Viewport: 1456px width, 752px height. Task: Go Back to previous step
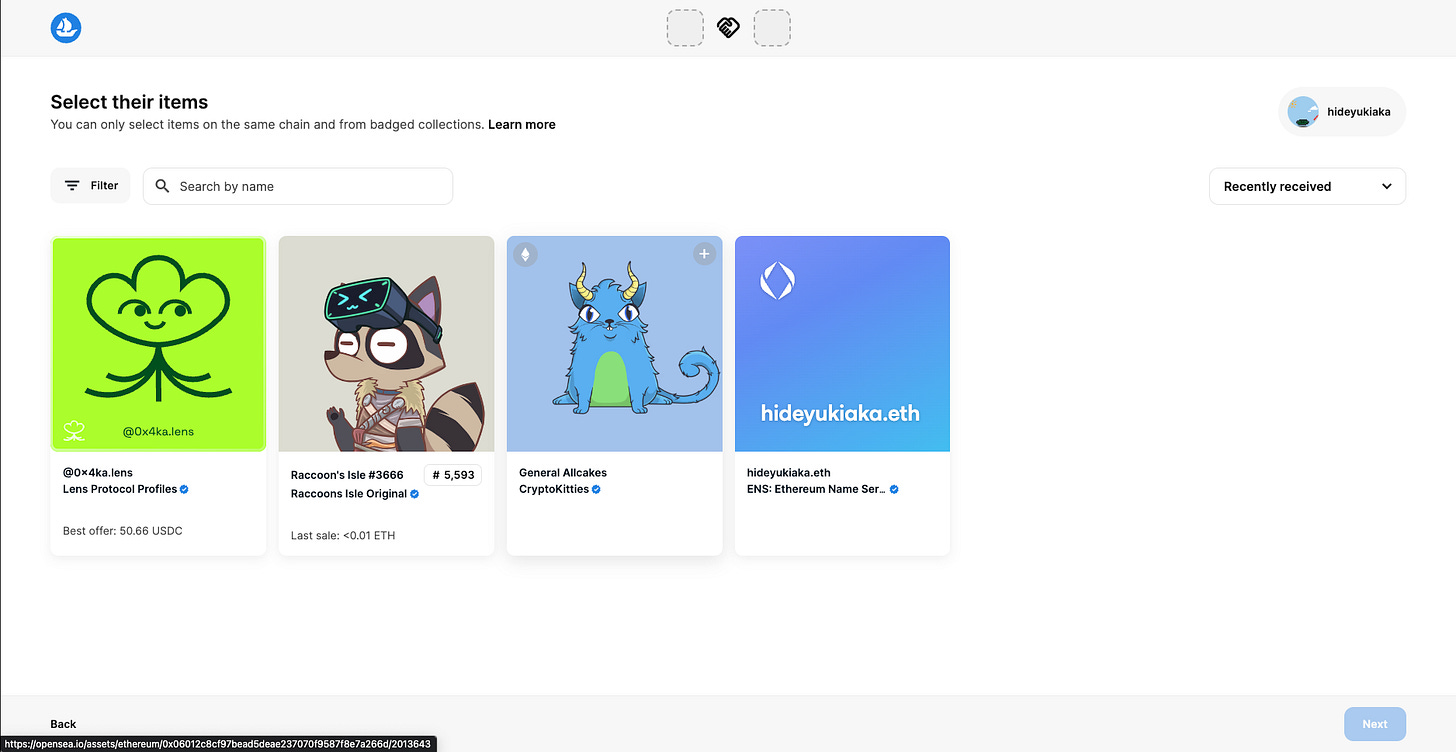click(x=64, y=724)
